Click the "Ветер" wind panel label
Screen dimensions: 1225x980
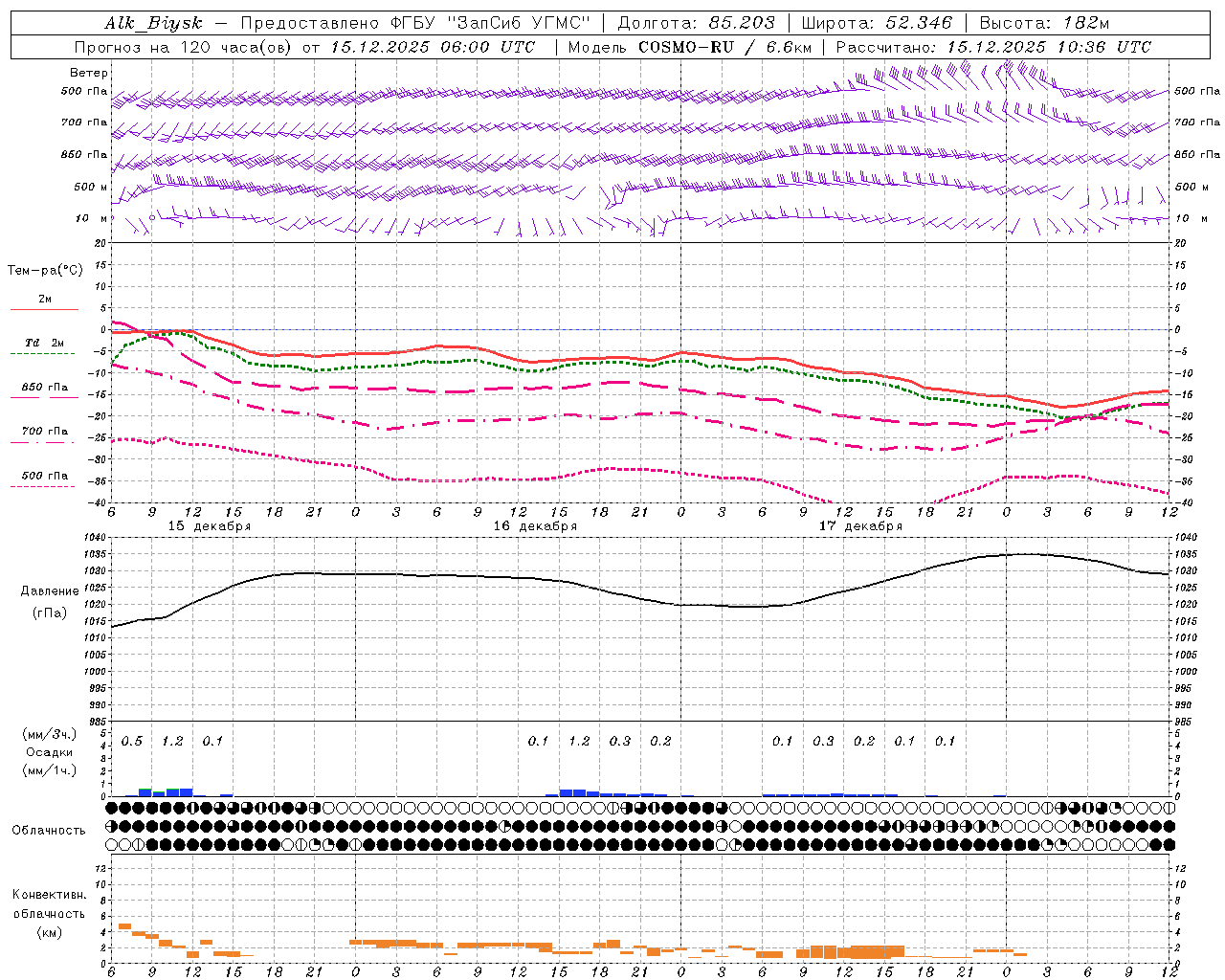[89, 73]
